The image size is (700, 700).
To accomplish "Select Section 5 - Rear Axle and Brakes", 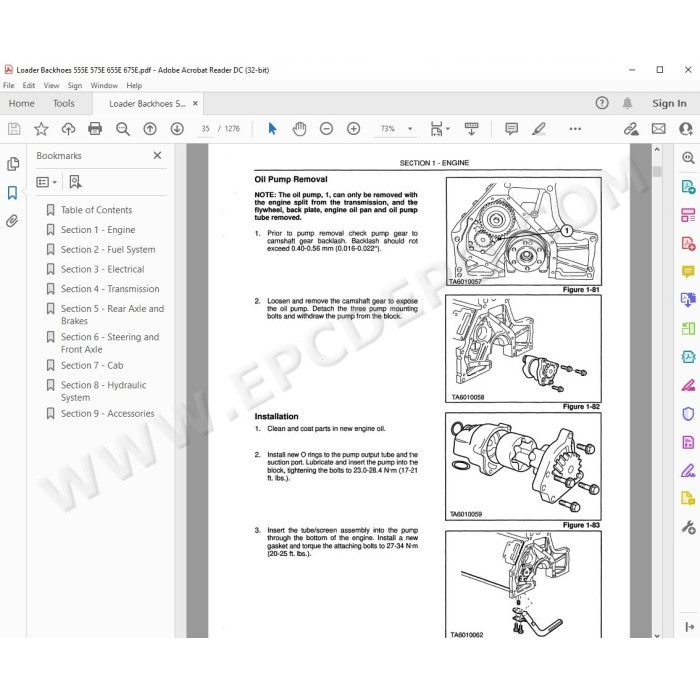I will (x=112, y=315).
